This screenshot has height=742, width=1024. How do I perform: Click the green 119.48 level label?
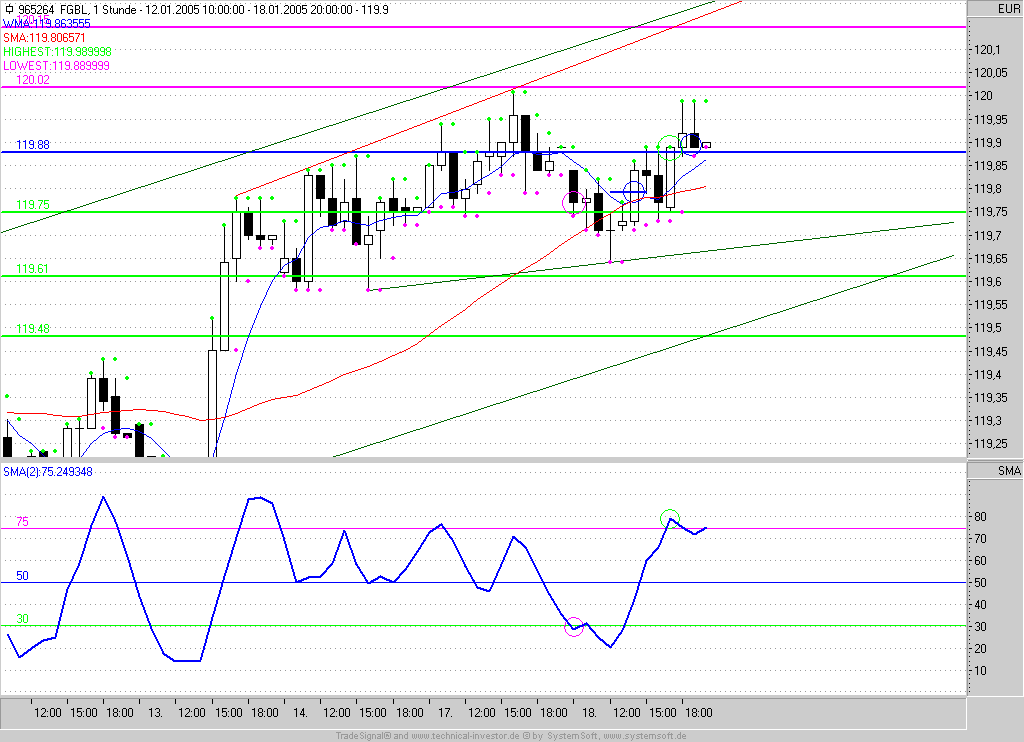pos(33,329)
